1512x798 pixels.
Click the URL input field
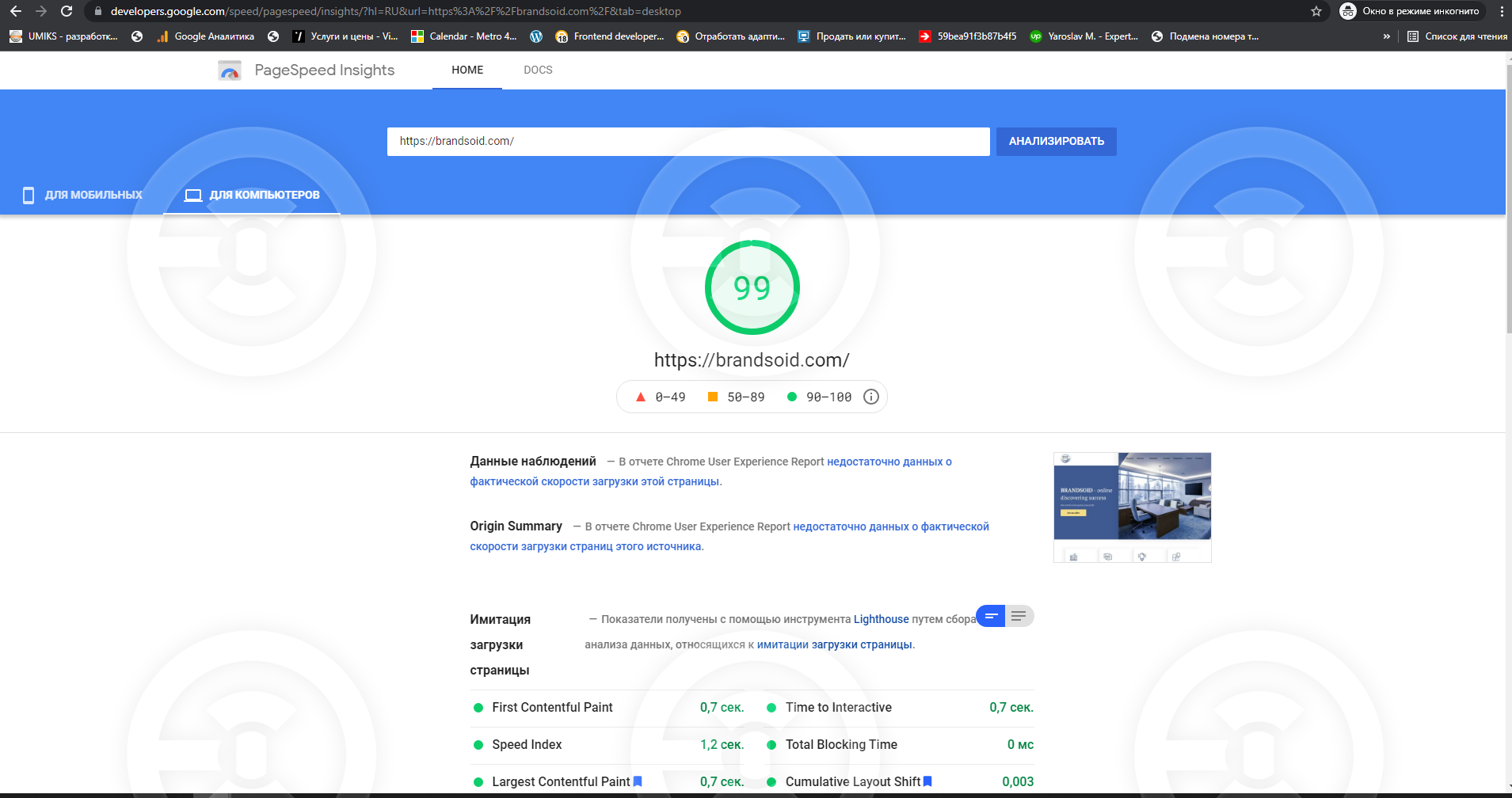coord(688,141)
